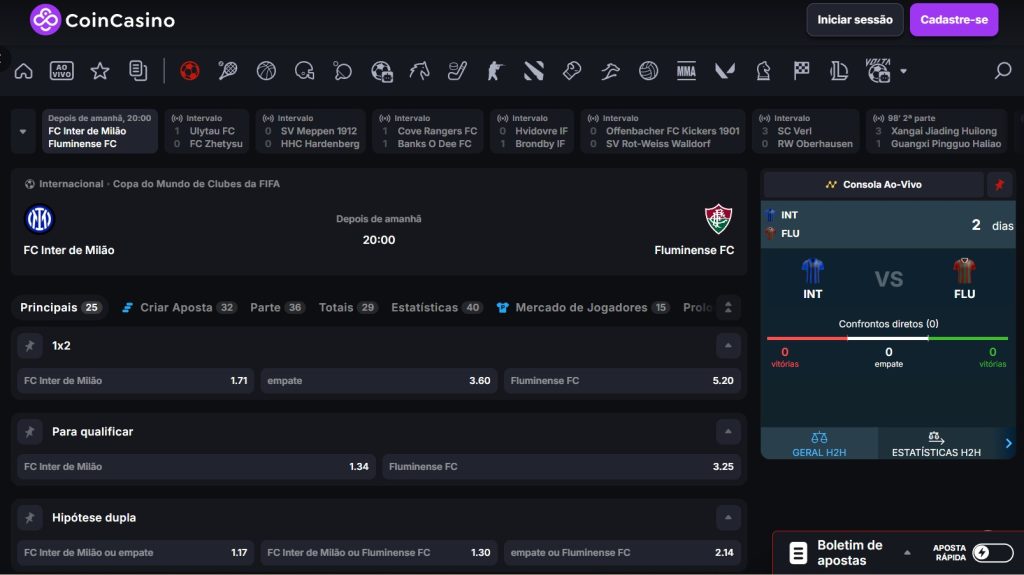Pin the Consola Ao-Vivo panel
Viewport: 1024px width, 575px height.
click(999, 185)
